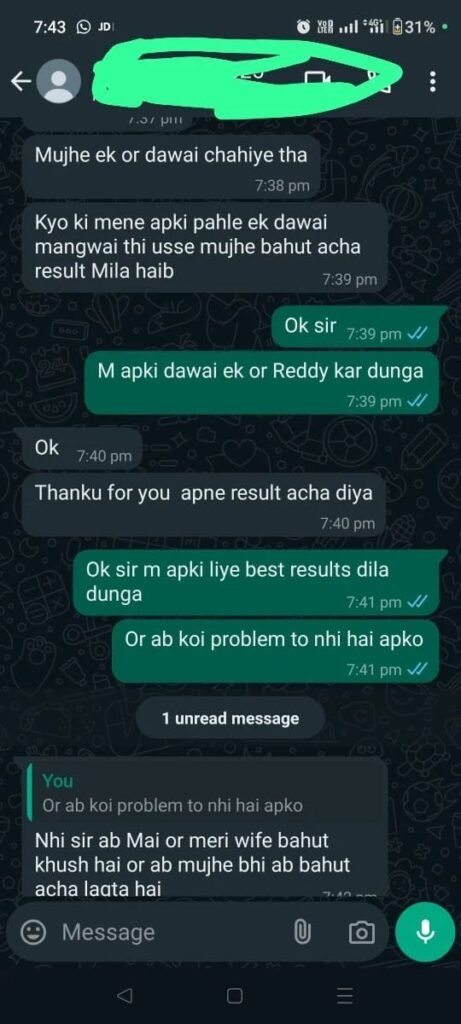The image size is (461, 1024).
Task: Tap the '1 unread message' divider
Action: point(230,718)
